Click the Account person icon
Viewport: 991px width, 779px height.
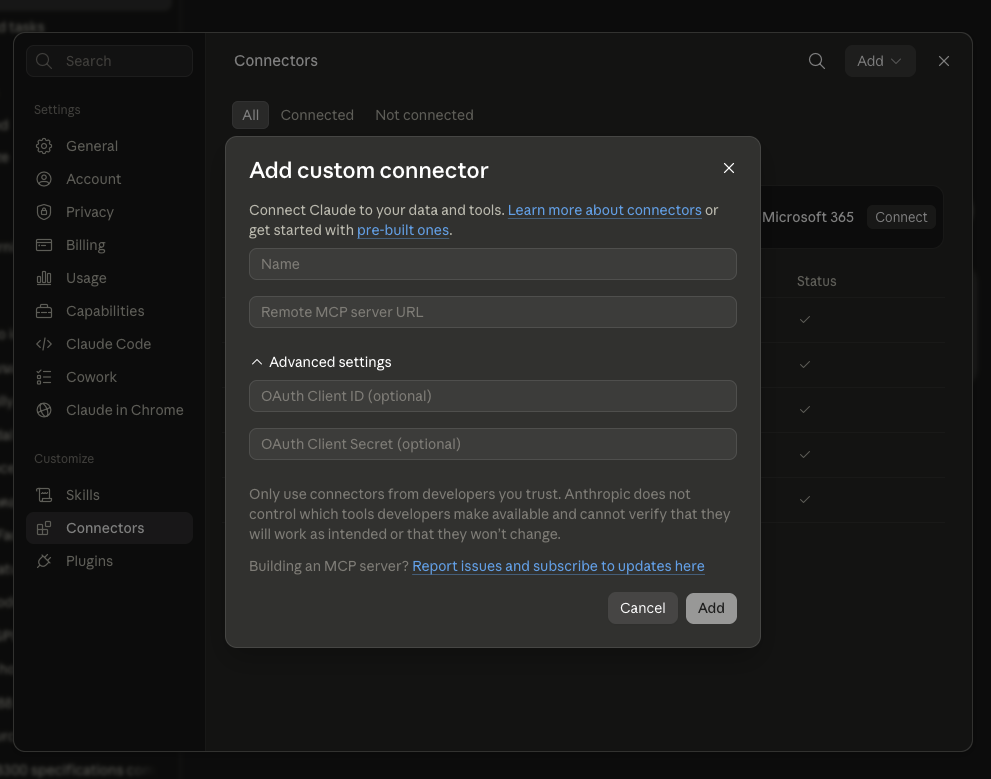tap(44, 179)
